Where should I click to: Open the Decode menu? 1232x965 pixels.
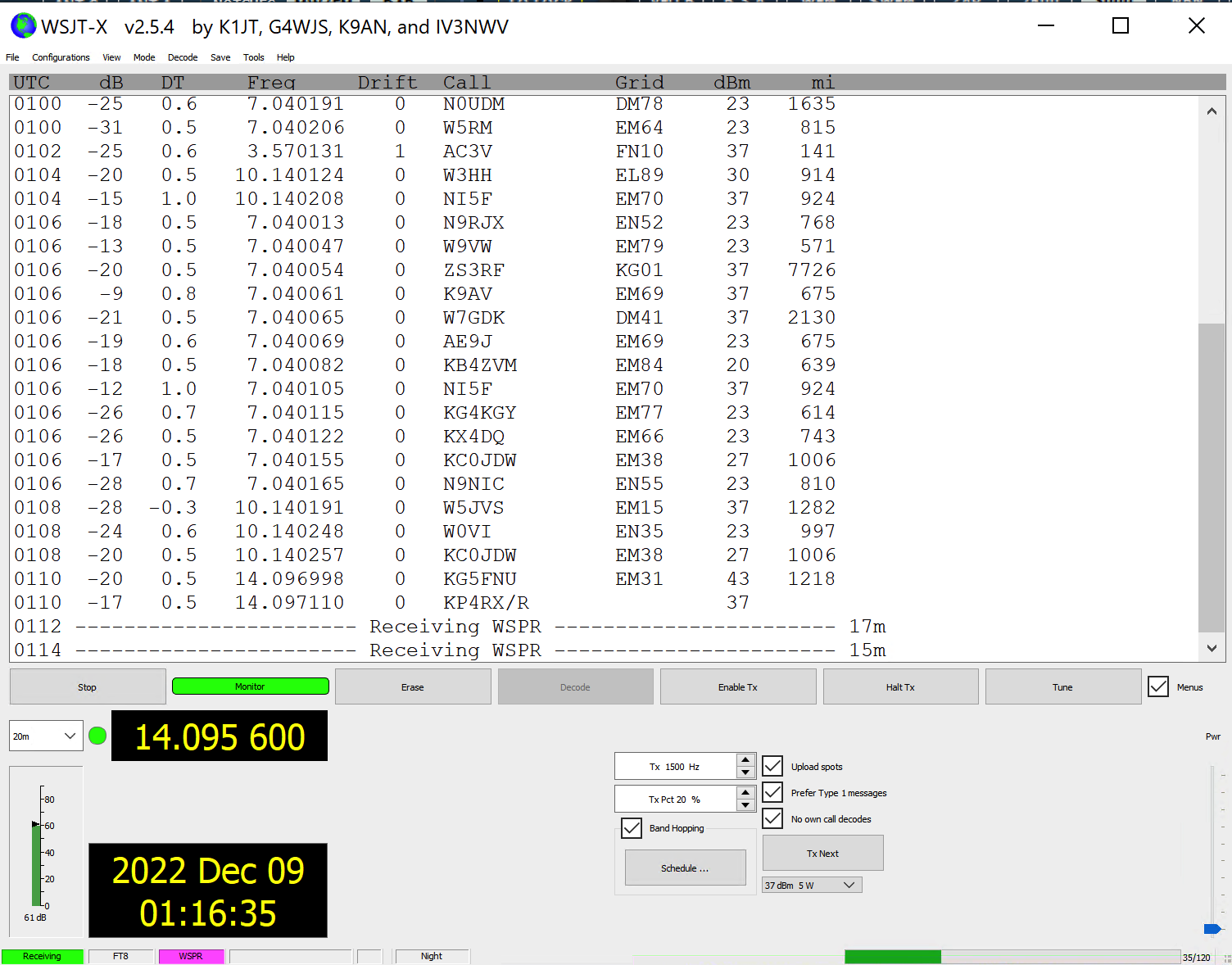click(x=183, y=57)
